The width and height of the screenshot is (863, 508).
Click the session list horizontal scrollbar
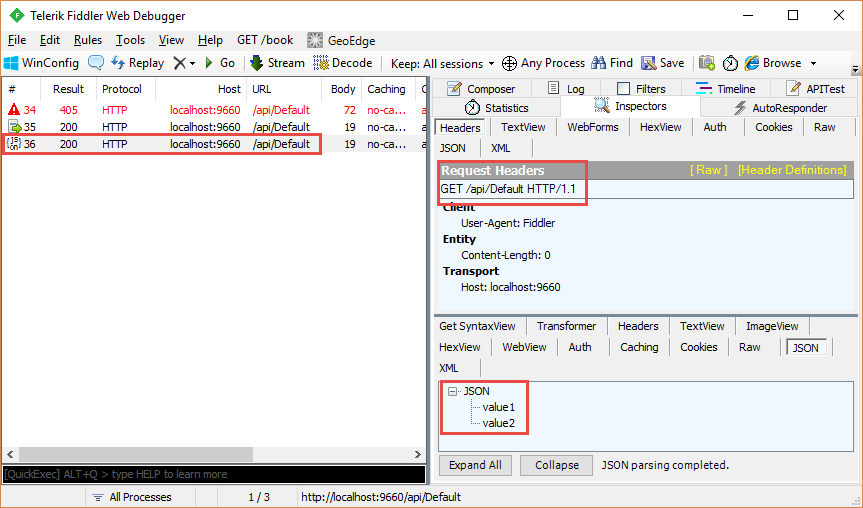(136, 454)
